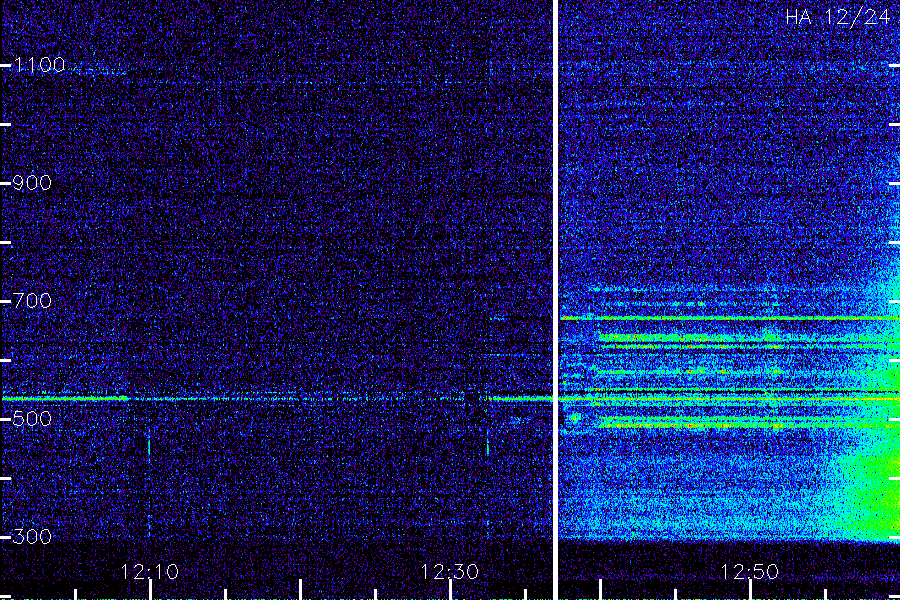Click the 12:30 time axis label
This screenshot has height=600, width=900.
[x=449, y=572]
